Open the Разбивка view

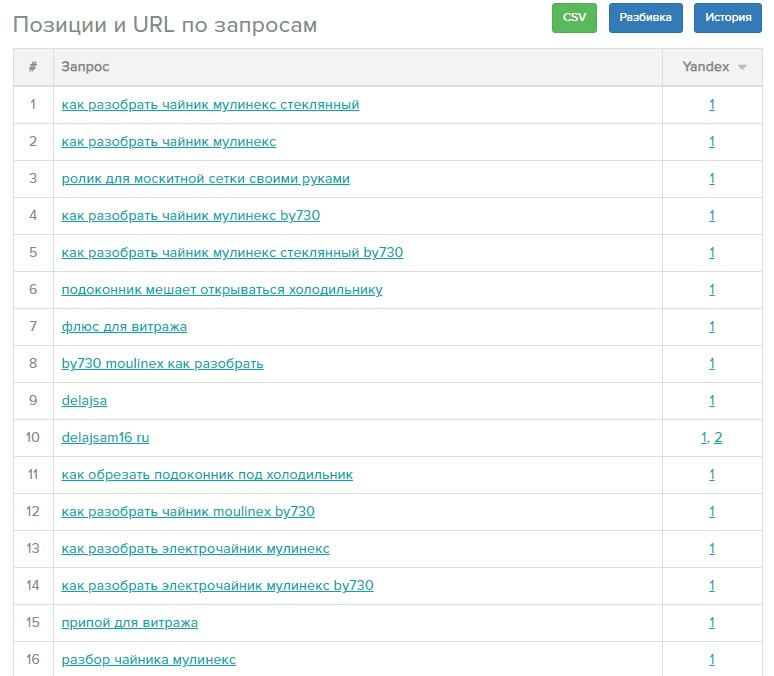646,18
